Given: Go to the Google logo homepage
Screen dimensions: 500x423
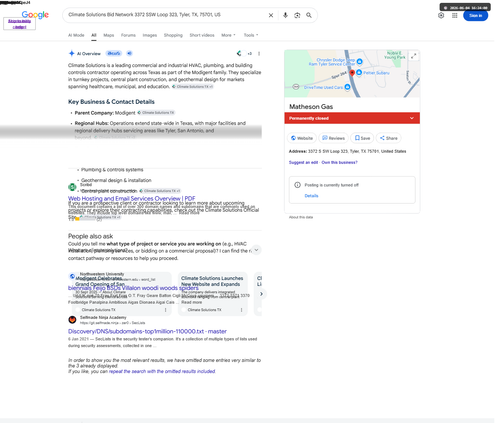Looking at the screenshot, I should [x=35, y=15].
